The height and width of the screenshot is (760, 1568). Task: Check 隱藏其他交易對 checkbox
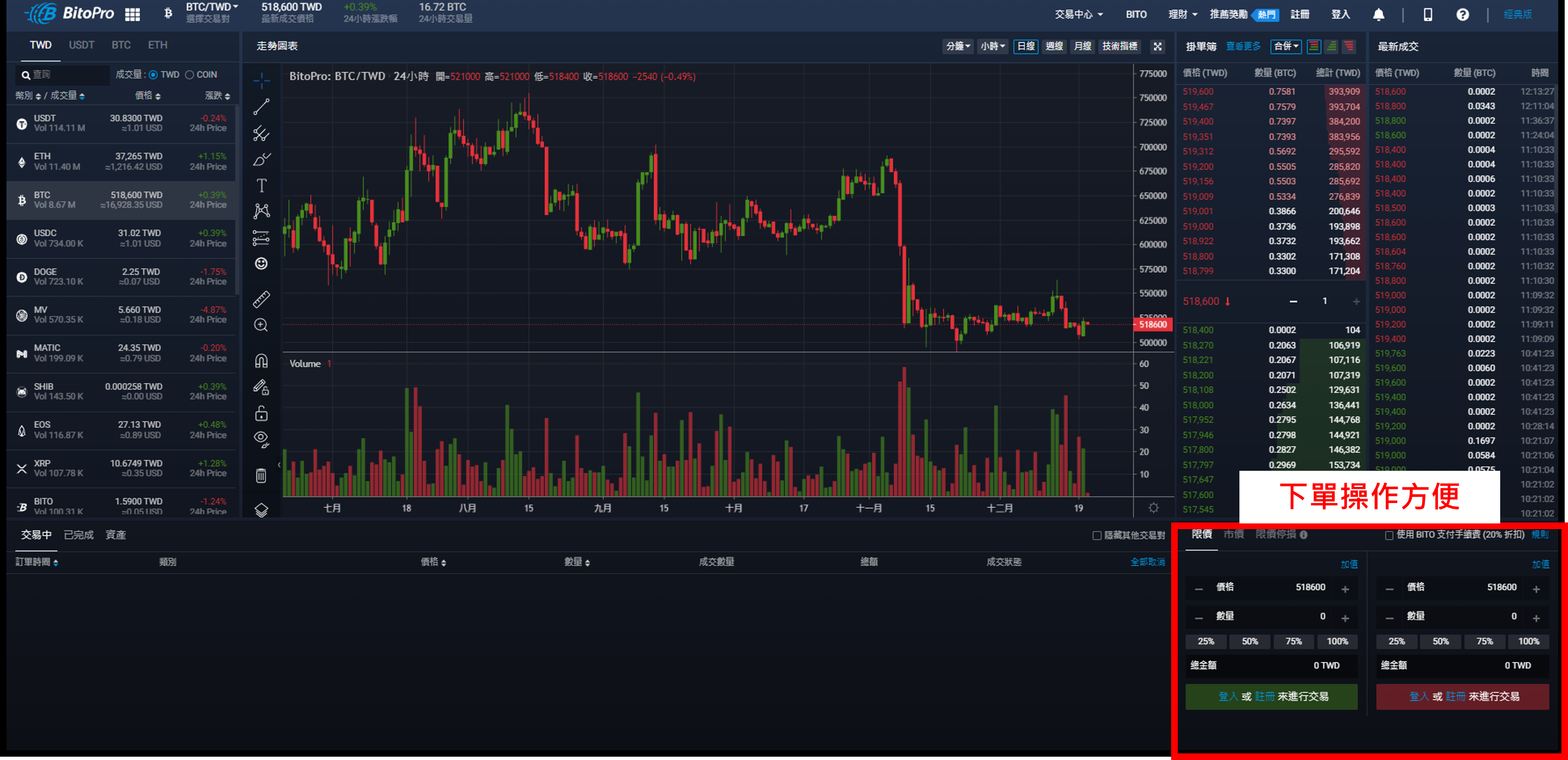1097,535
